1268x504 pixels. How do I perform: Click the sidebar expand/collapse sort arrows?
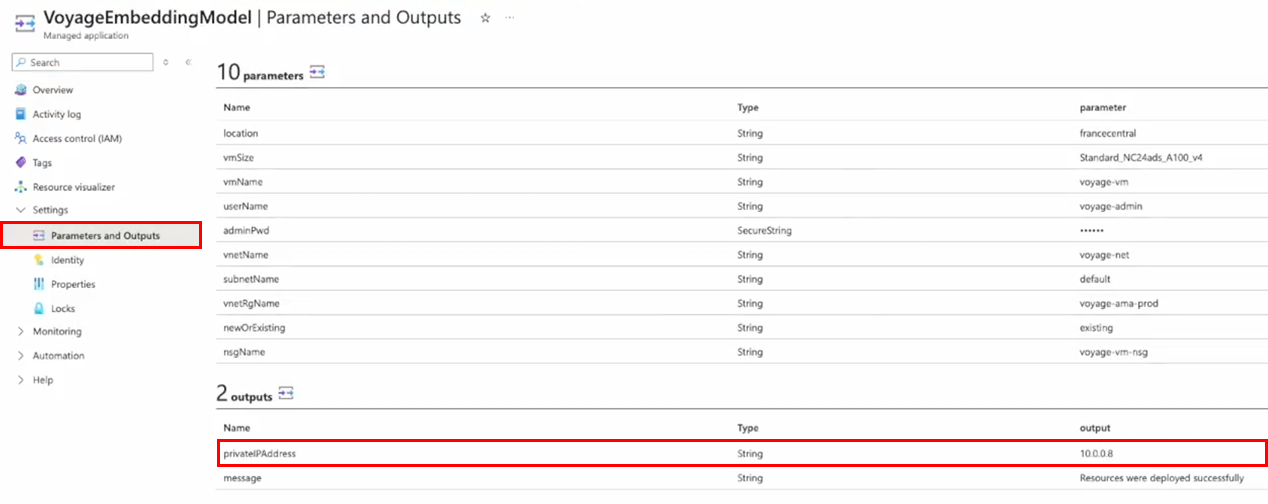click(x=166, y=62)
